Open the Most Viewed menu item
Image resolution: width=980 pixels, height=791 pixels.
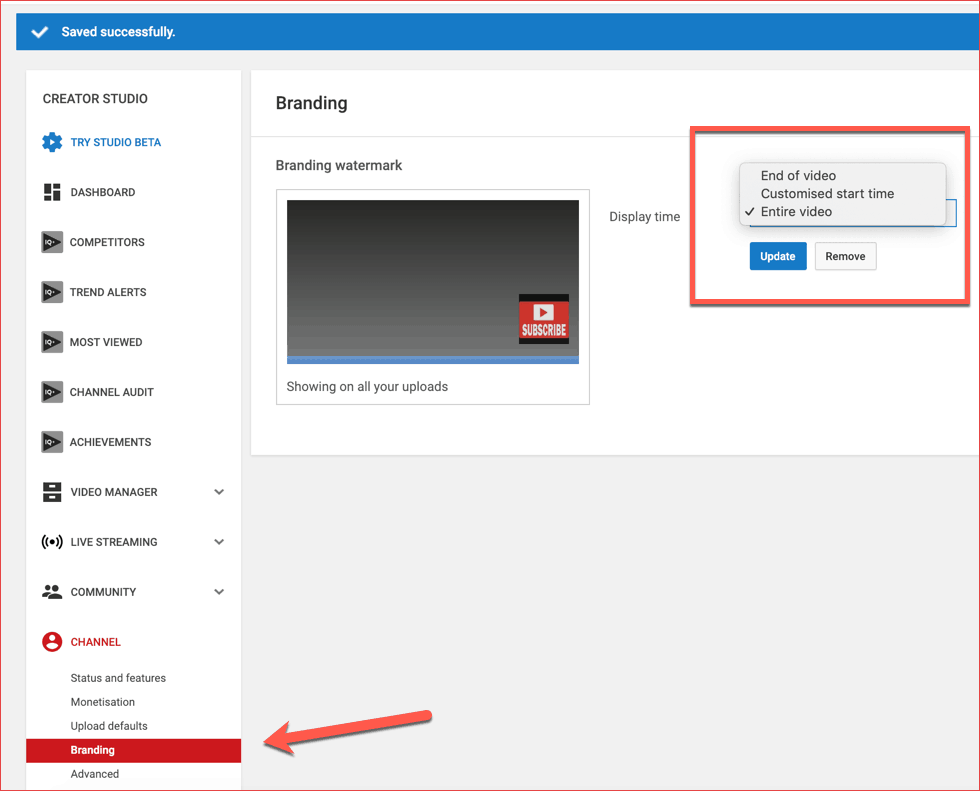[x=106, y=342]
